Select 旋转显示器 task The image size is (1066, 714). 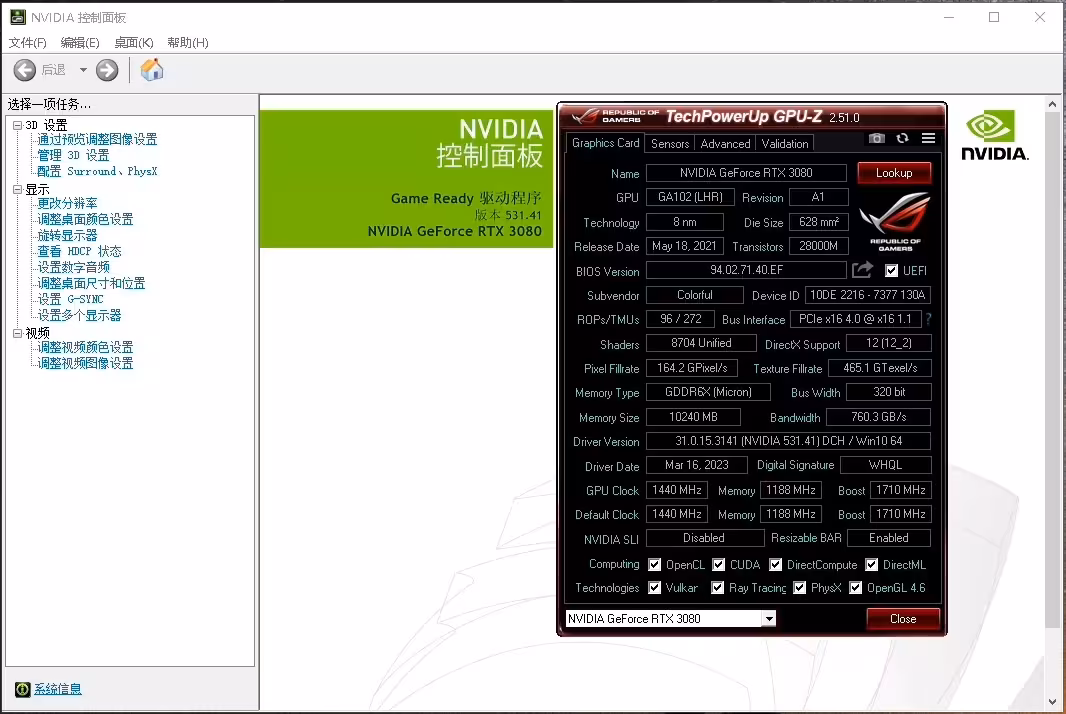tap(67, 235)
